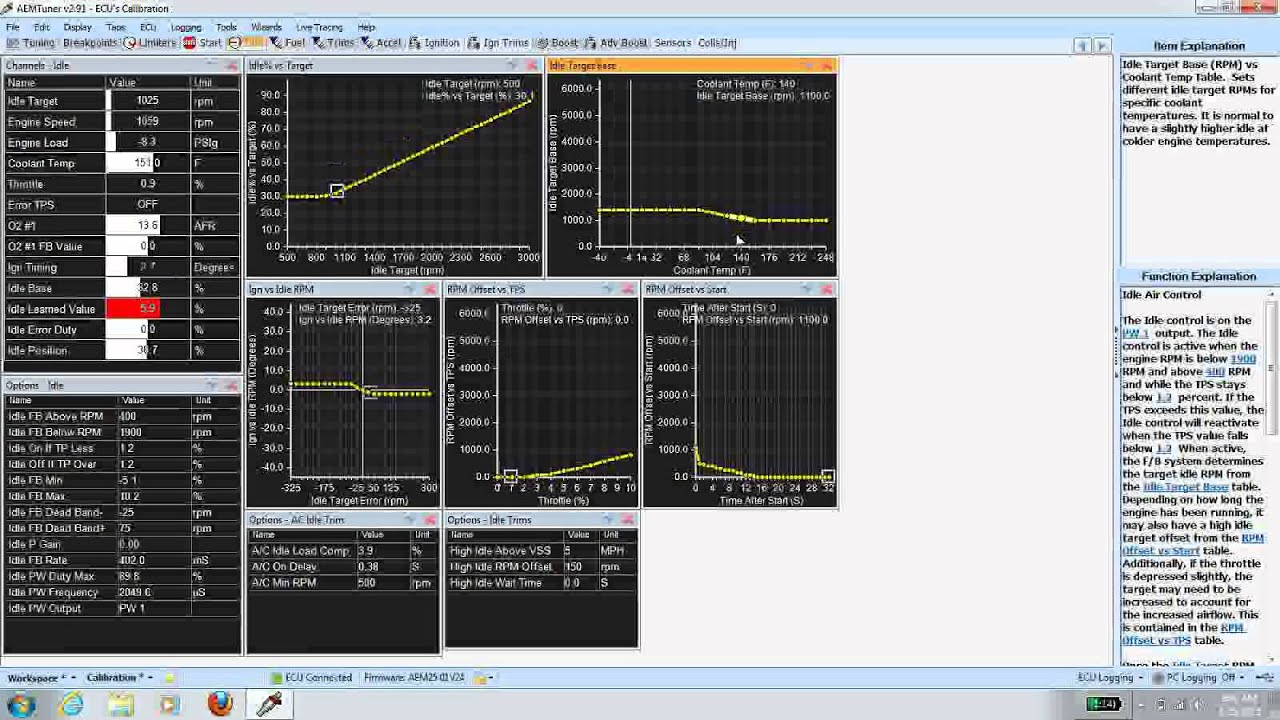
Task: Switch to the Breakpoints tab
Action: pyautogui.click(x=90, y=43)
